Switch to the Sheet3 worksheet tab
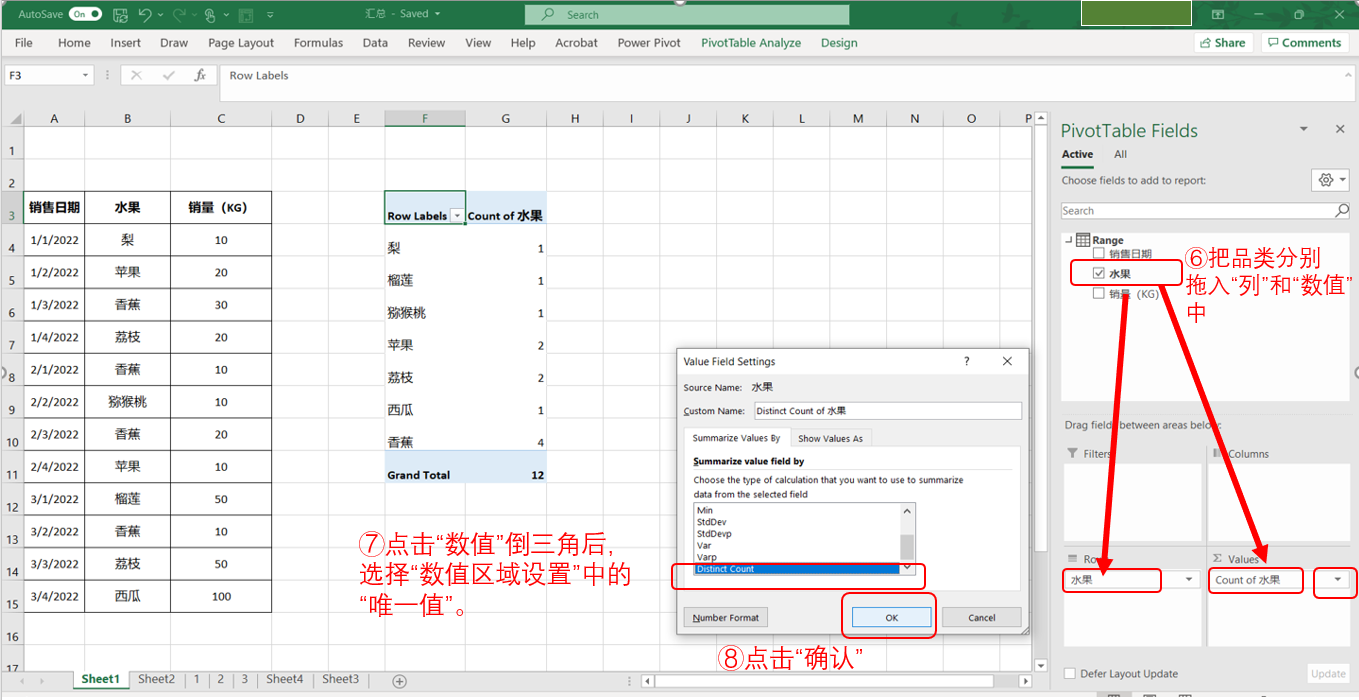The width and height of the screenshot is (1359, 700). (341, 679)
